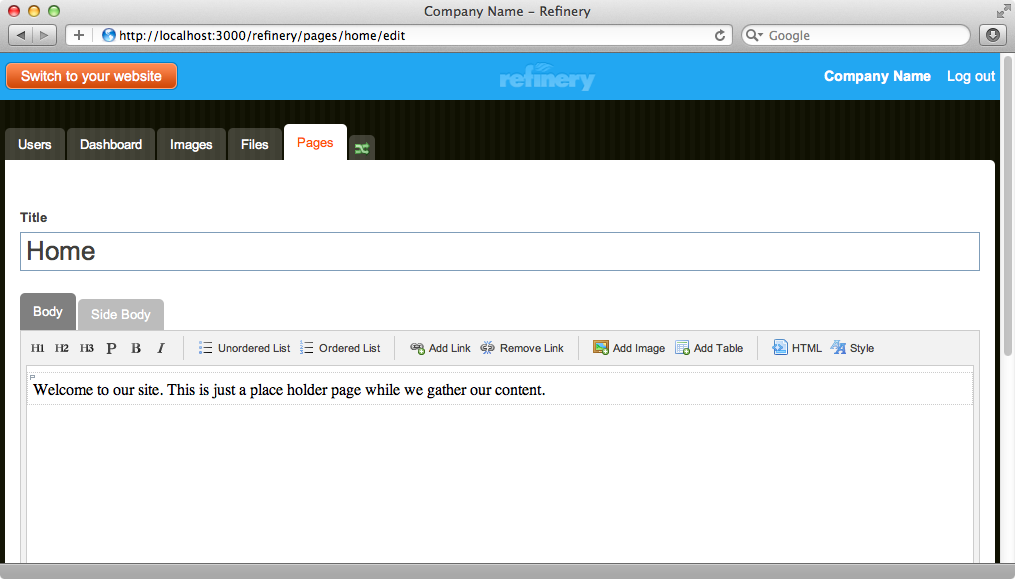Click Add Link in editor toolbar

pos(440,348)
